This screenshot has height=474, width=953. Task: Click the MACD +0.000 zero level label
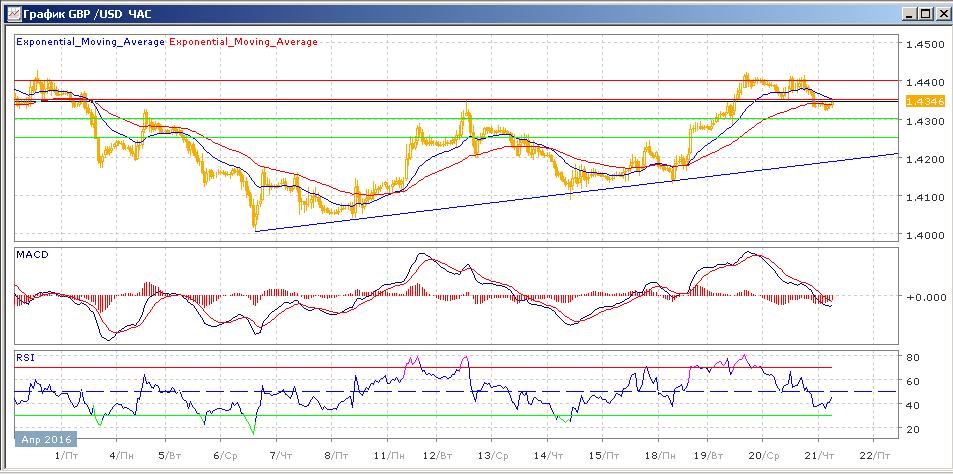coord(922,298)
